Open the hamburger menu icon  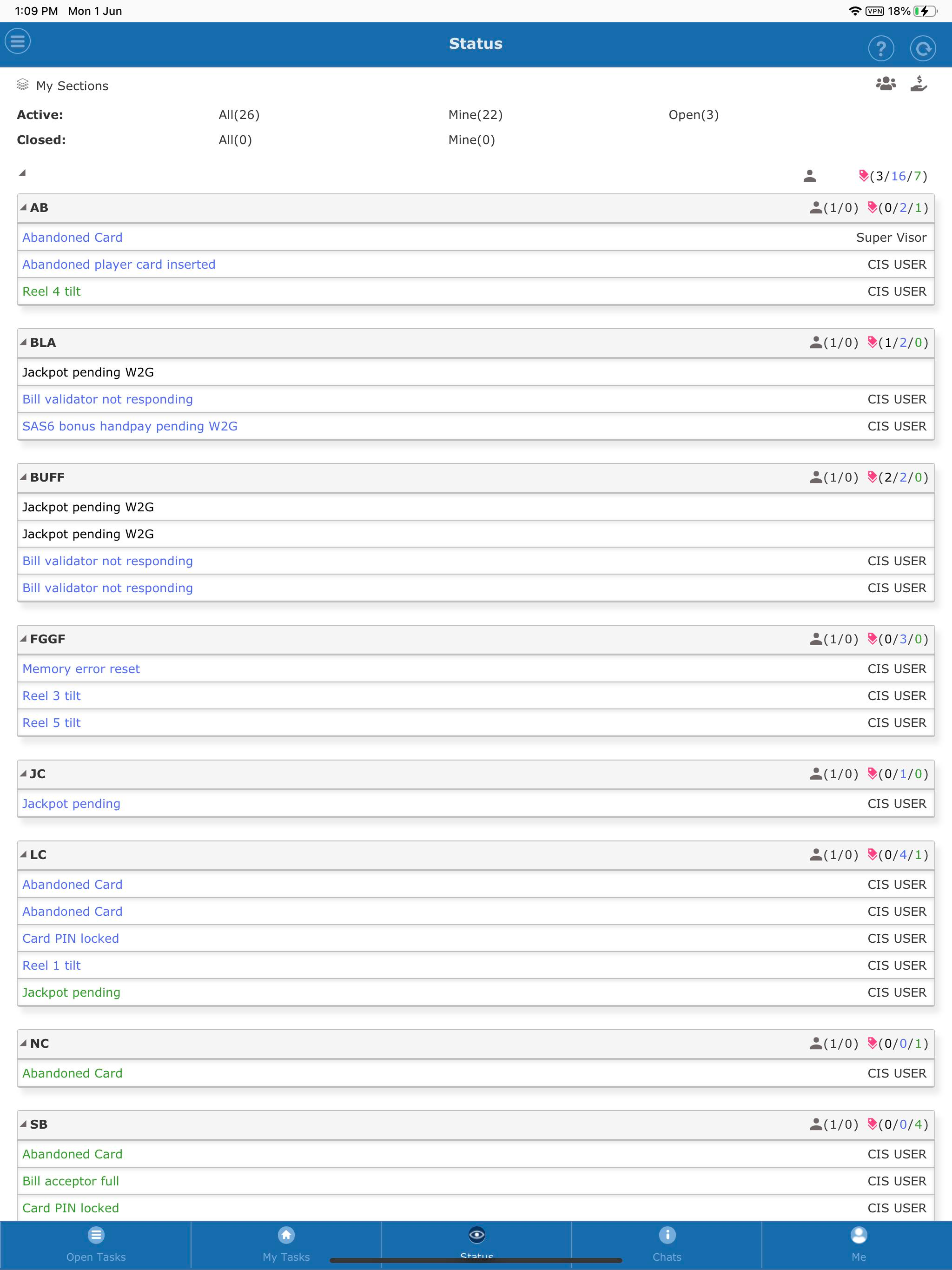pos(18,41)
